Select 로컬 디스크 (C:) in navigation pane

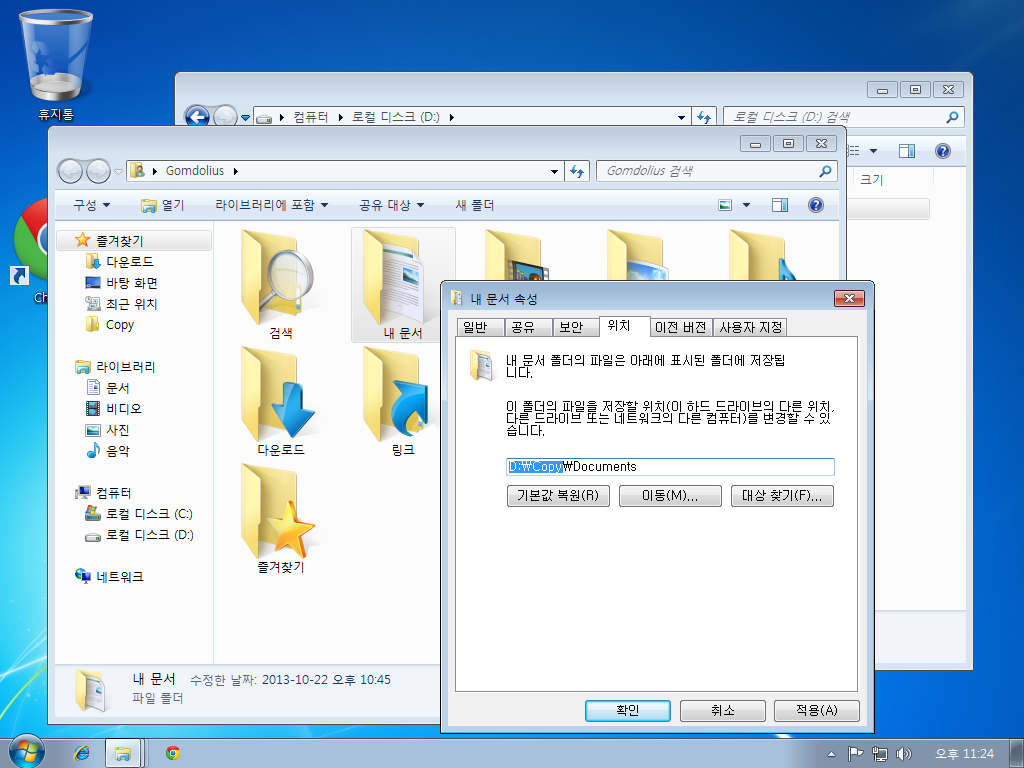pos(148,514)
